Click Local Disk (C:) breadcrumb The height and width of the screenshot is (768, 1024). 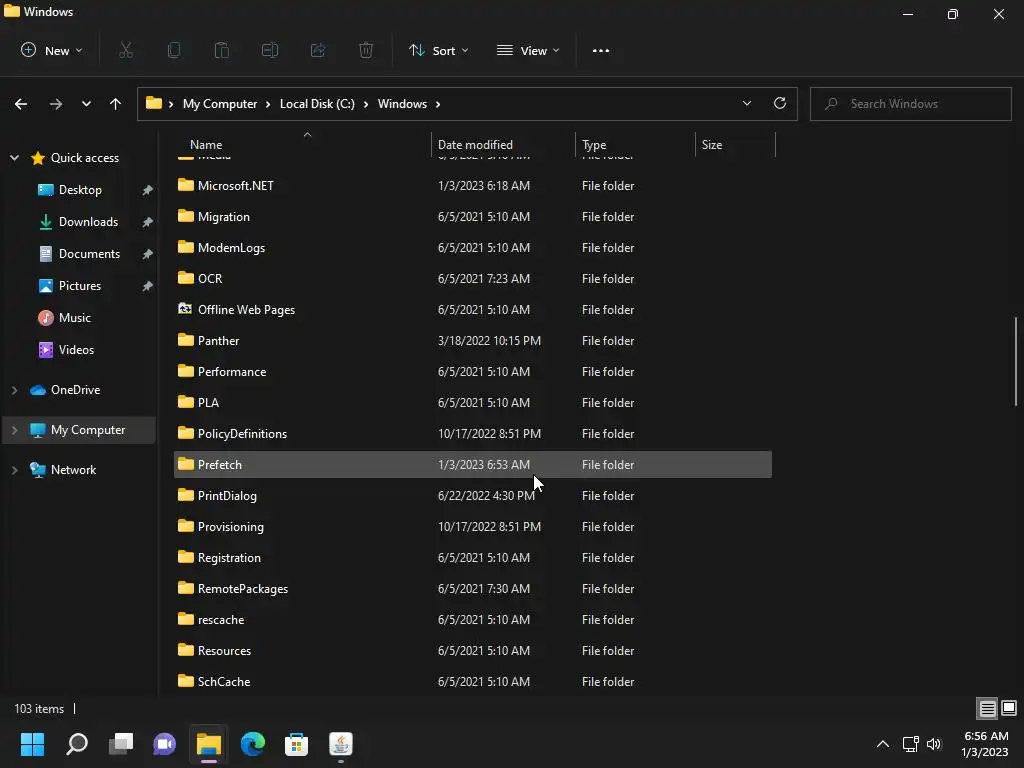coord(317,104)
